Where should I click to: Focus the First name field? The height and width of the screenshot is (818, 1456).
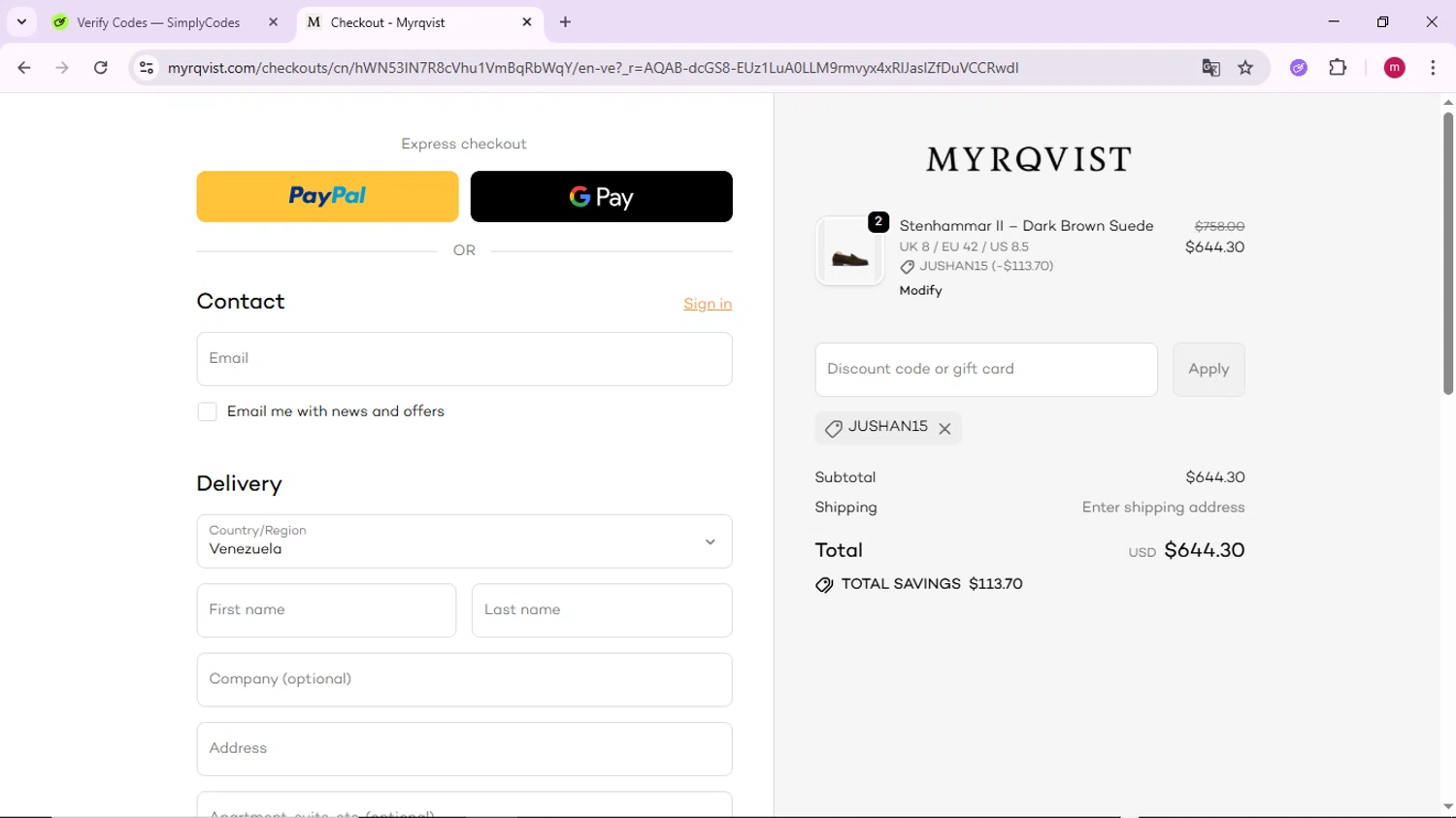click(326, 610)
